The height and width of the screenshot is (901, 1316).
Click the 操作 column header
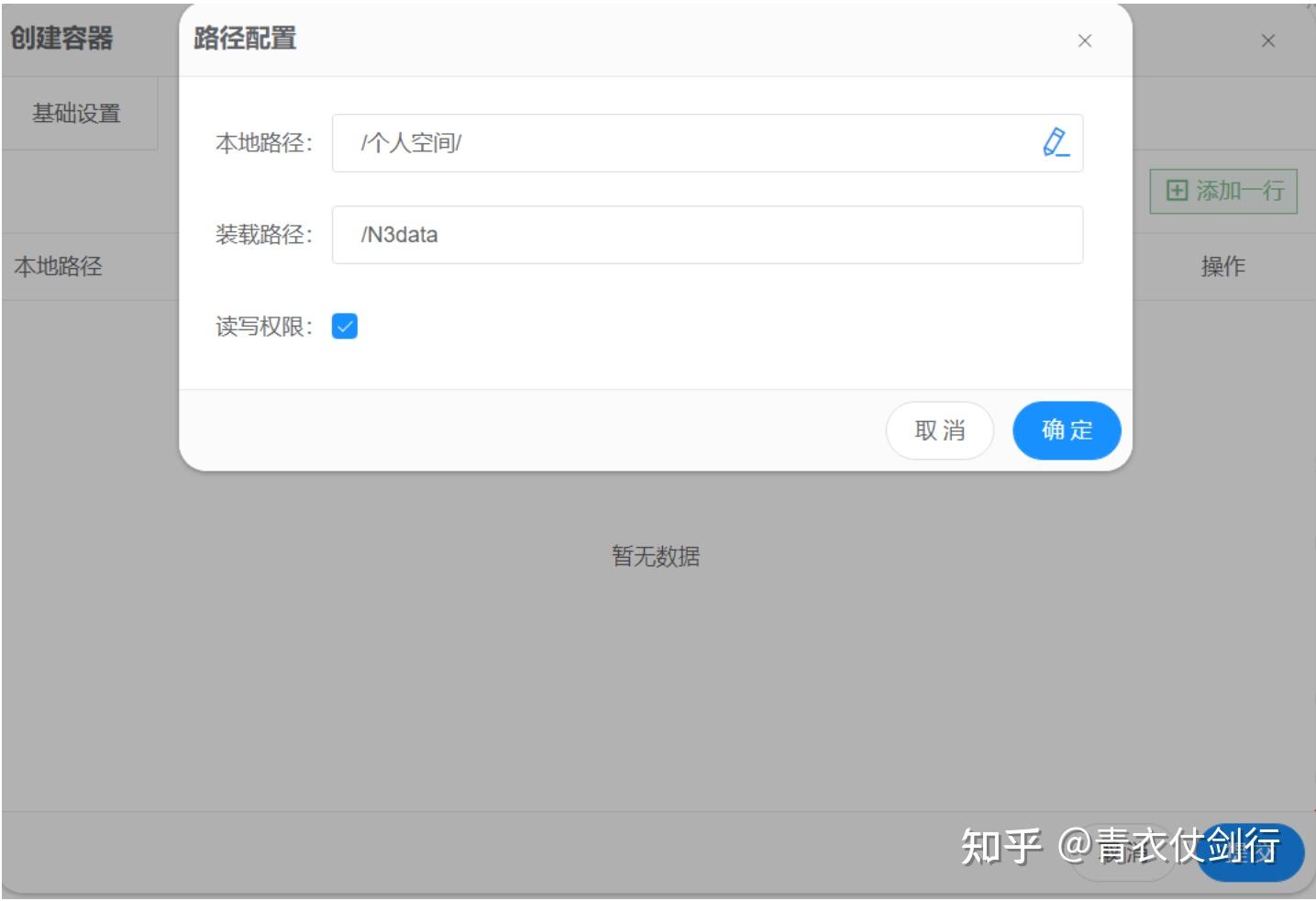1222,266
